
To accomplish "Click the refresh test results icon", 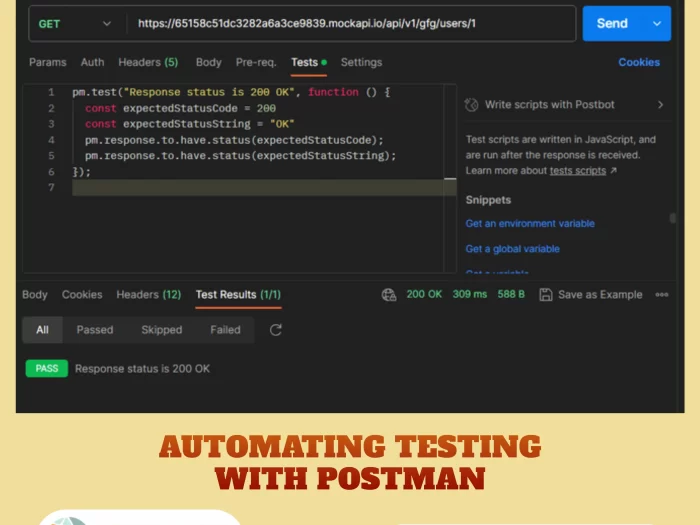I will [275, 330].
